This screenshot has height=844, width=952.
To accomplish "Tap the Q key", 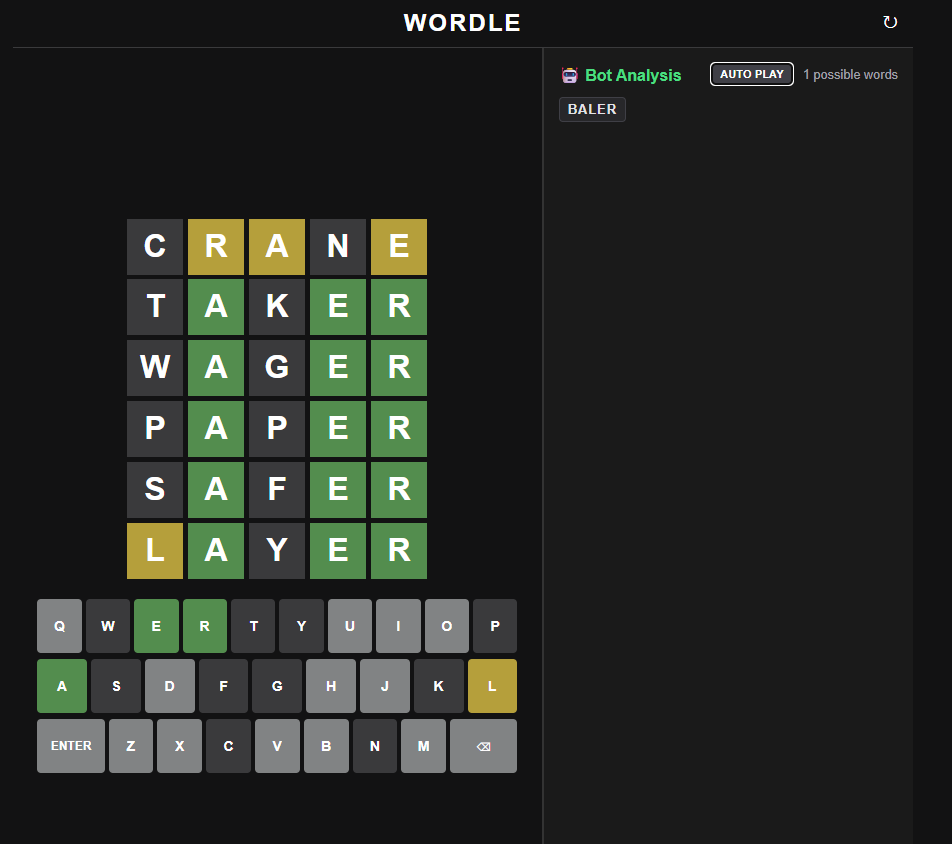I will (x=60, y=626).
